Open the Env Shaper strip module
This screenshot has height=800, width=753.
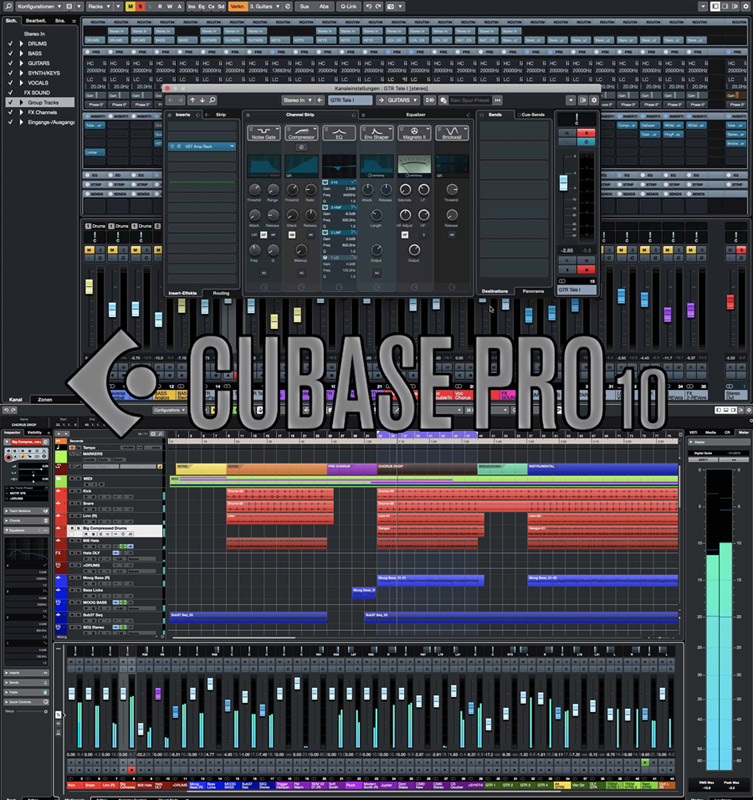376,133
